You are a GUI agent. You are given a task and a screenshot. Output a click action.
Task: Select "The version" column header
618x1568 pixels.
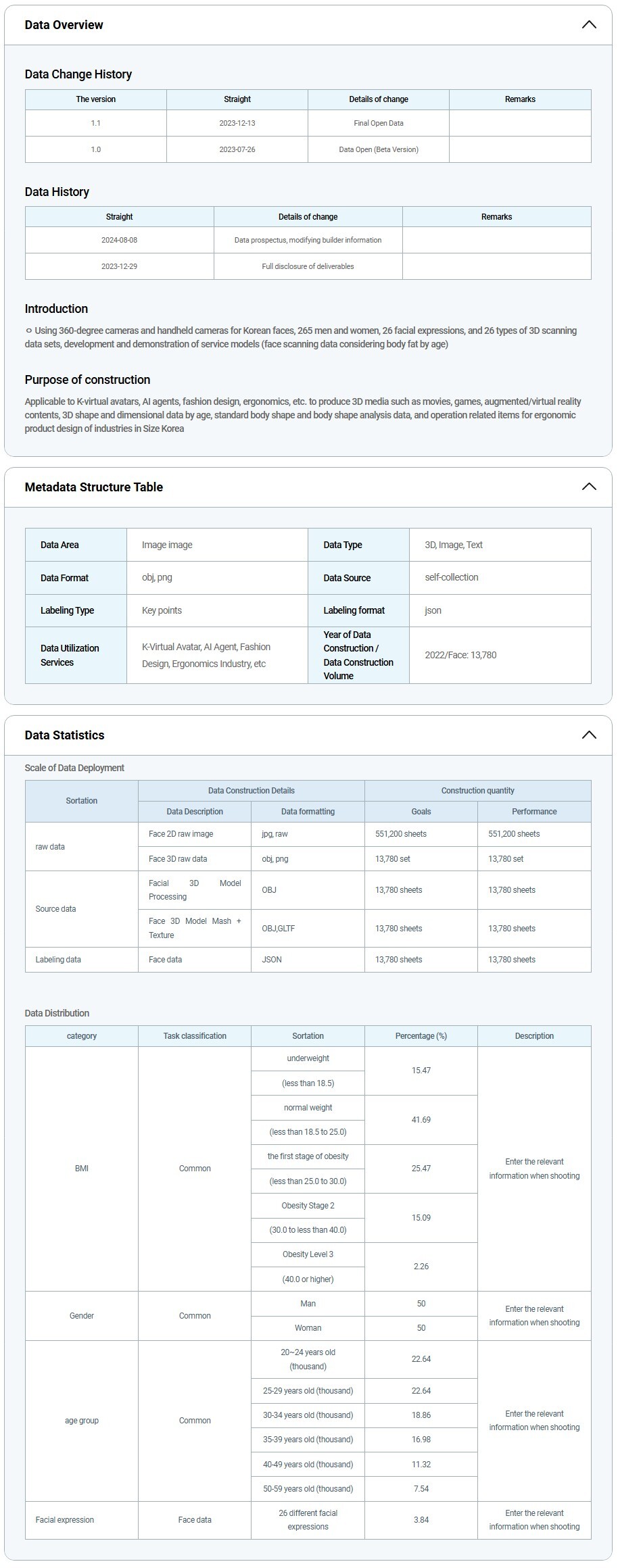click(96, 99)
